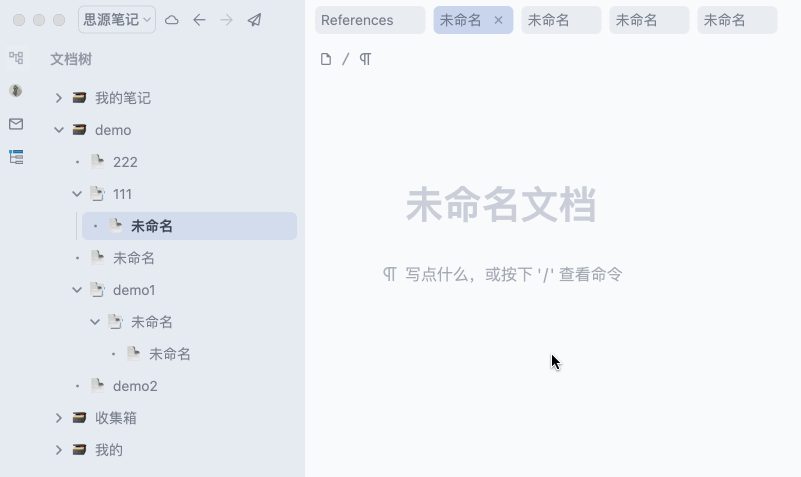Image resolution: width=801 pixels, height=477 pixels.
Task: Open the 111 document
Action: pos(122,194)
